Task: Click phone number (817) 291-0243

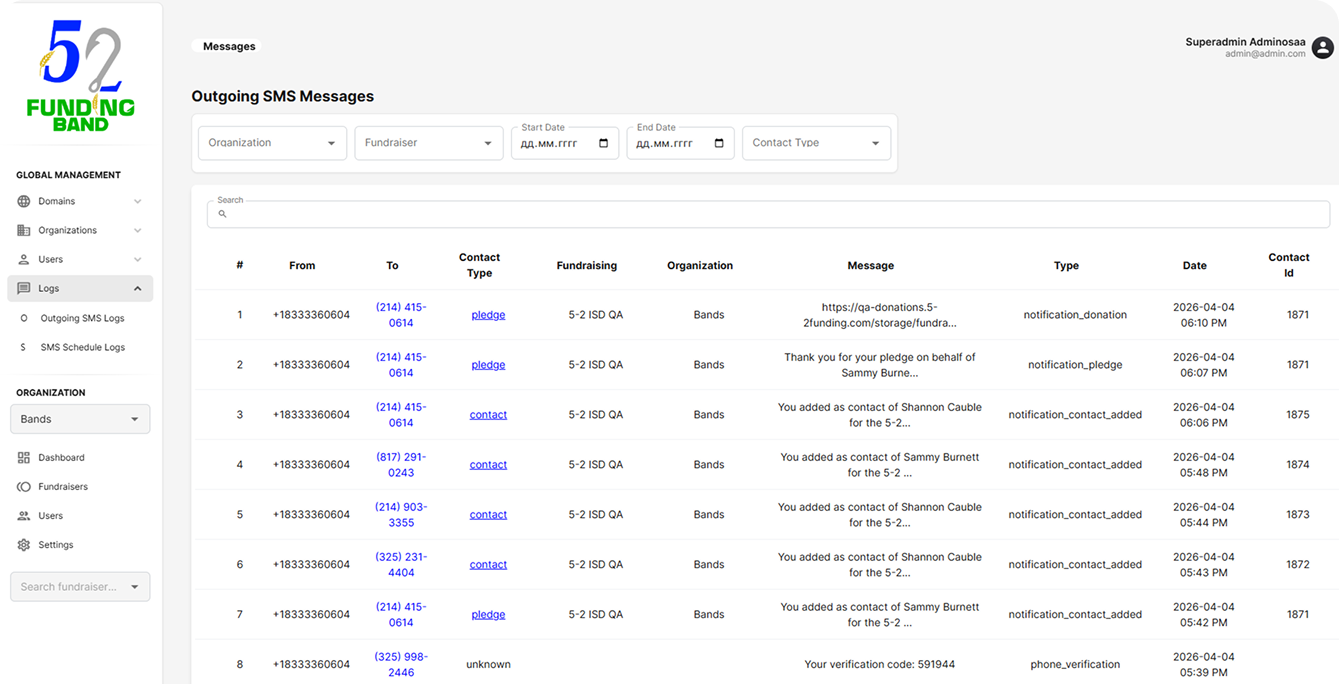Action: (x=400, y=464)
